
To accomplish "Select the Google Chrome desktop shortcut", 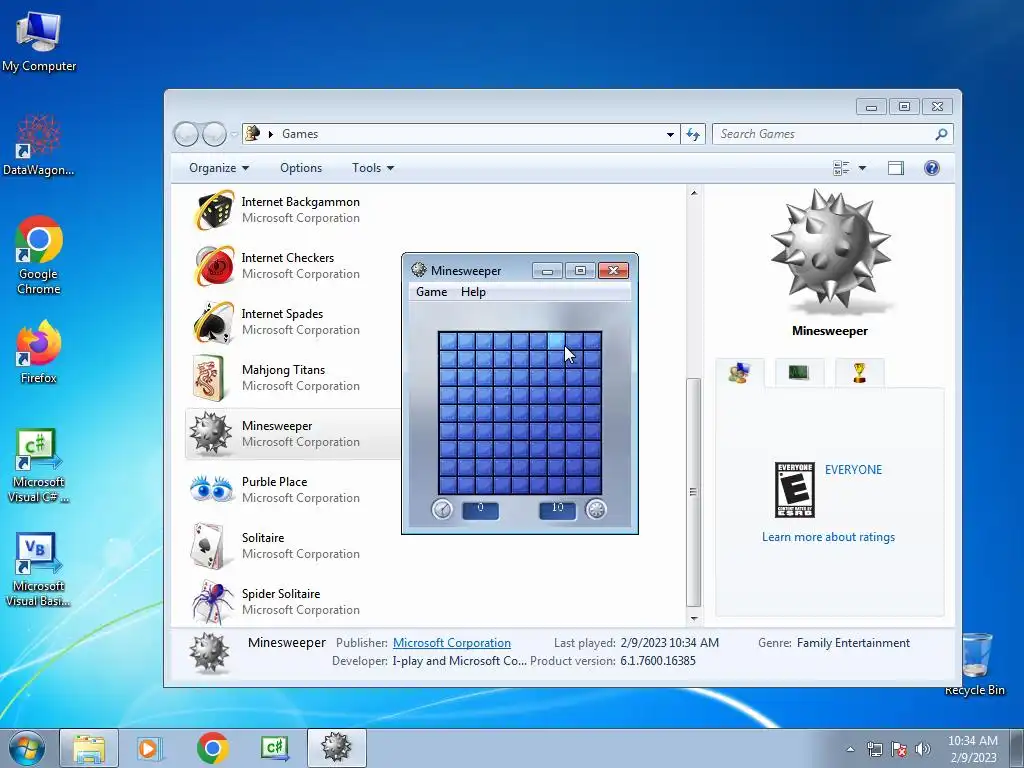I will tap(39, 255).
